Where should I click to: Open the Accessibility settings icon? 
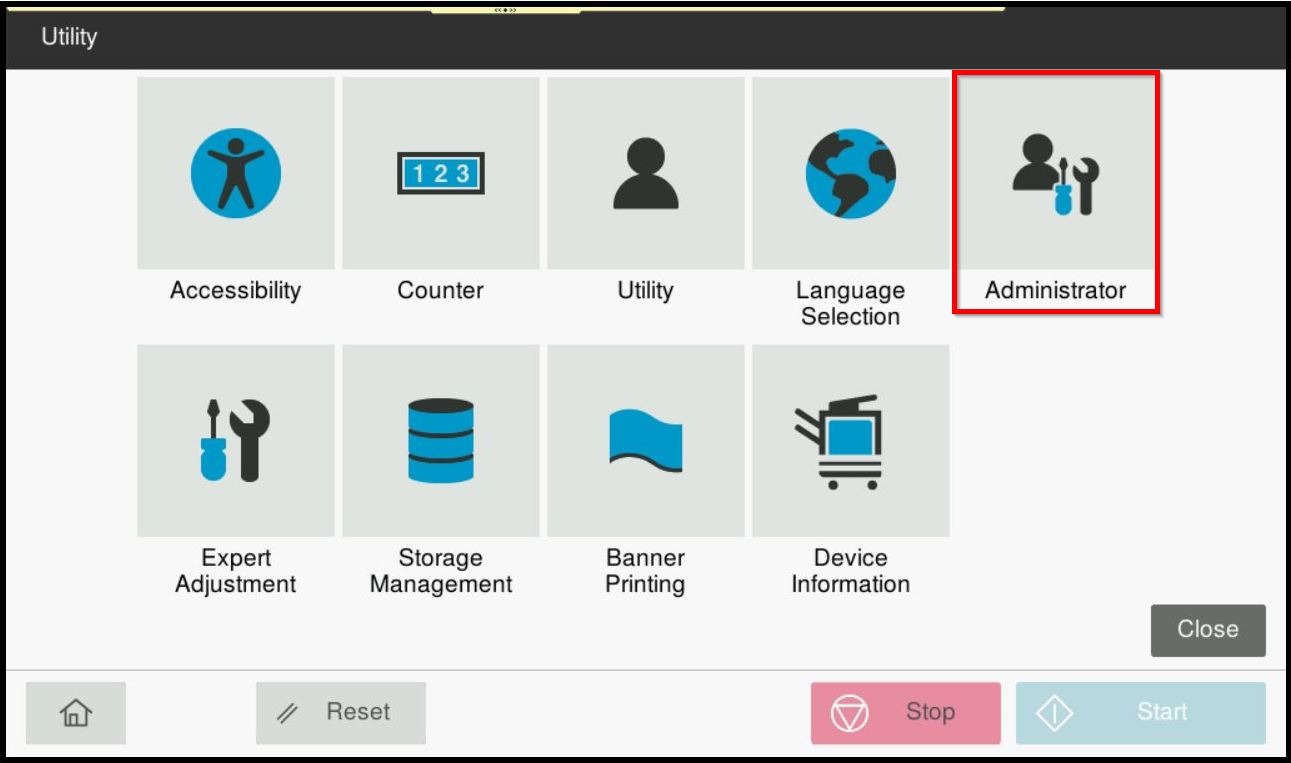pos(236,173)
